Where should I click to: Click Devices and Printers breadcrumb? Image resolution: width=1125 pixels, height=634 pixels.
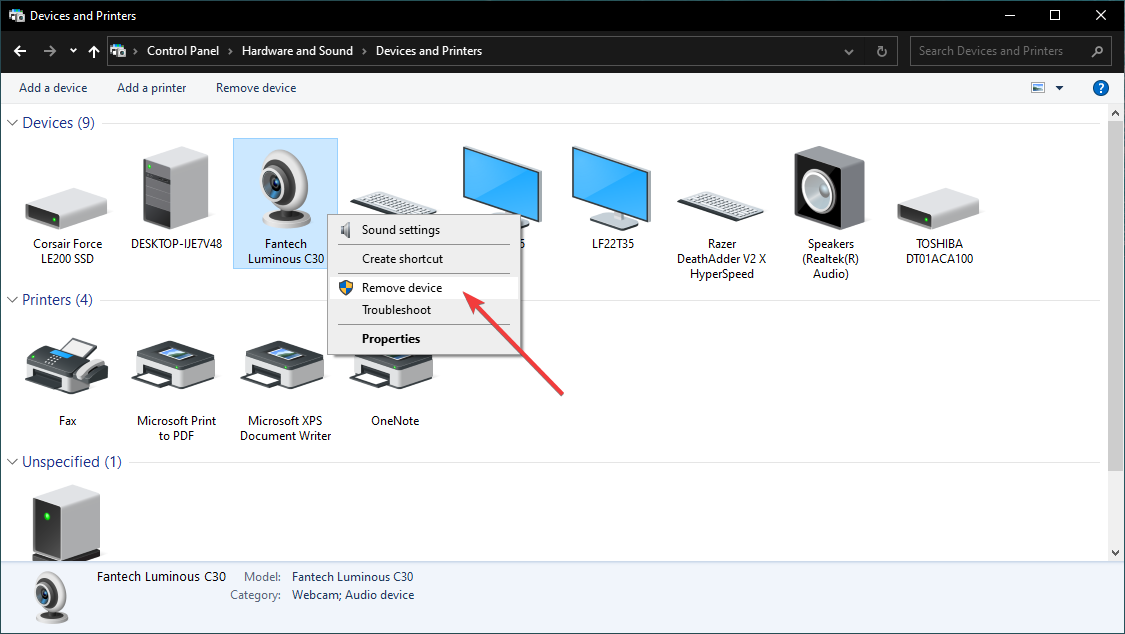(429, 51)
